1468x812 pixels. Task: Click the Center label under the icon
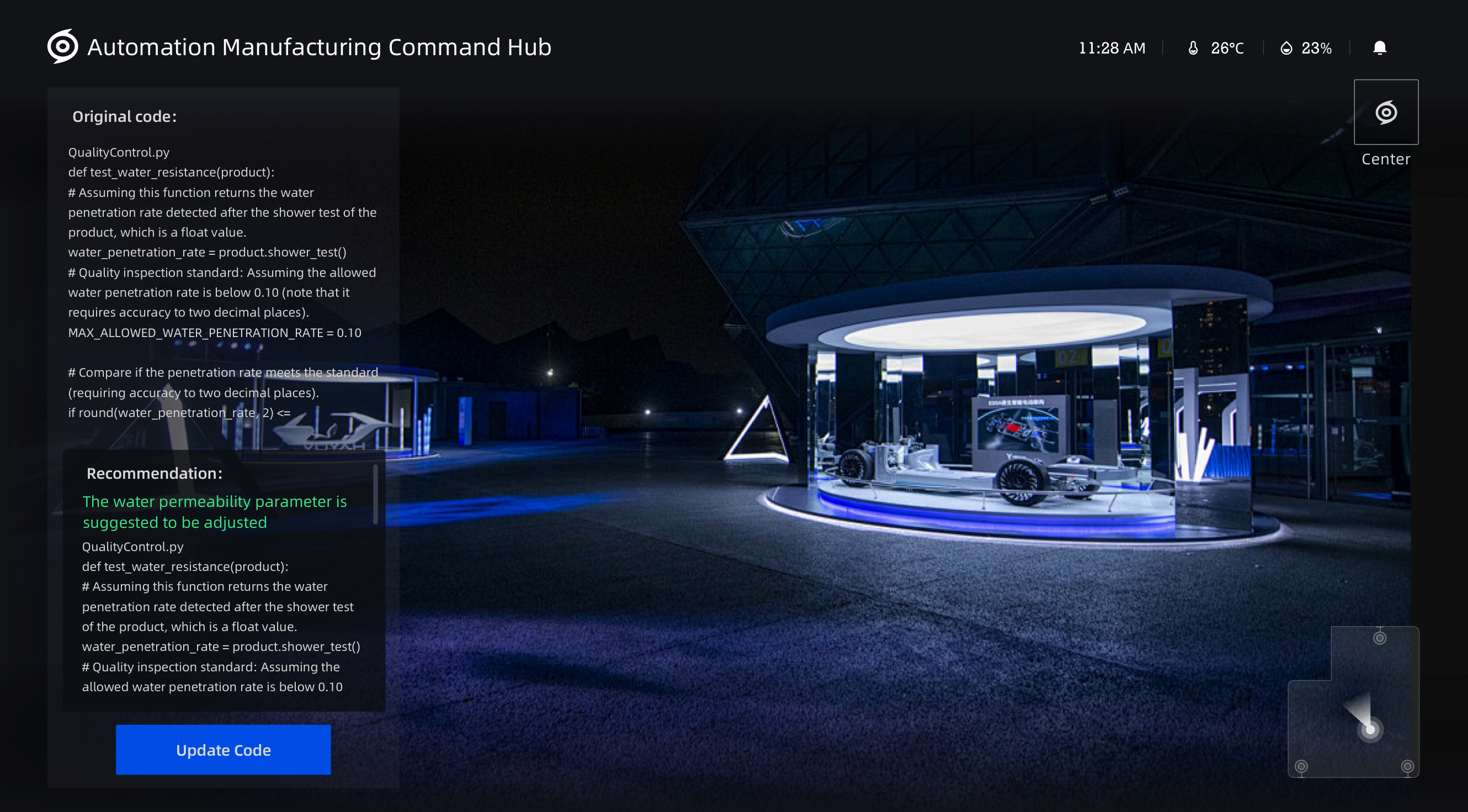tap(1386, 159)
